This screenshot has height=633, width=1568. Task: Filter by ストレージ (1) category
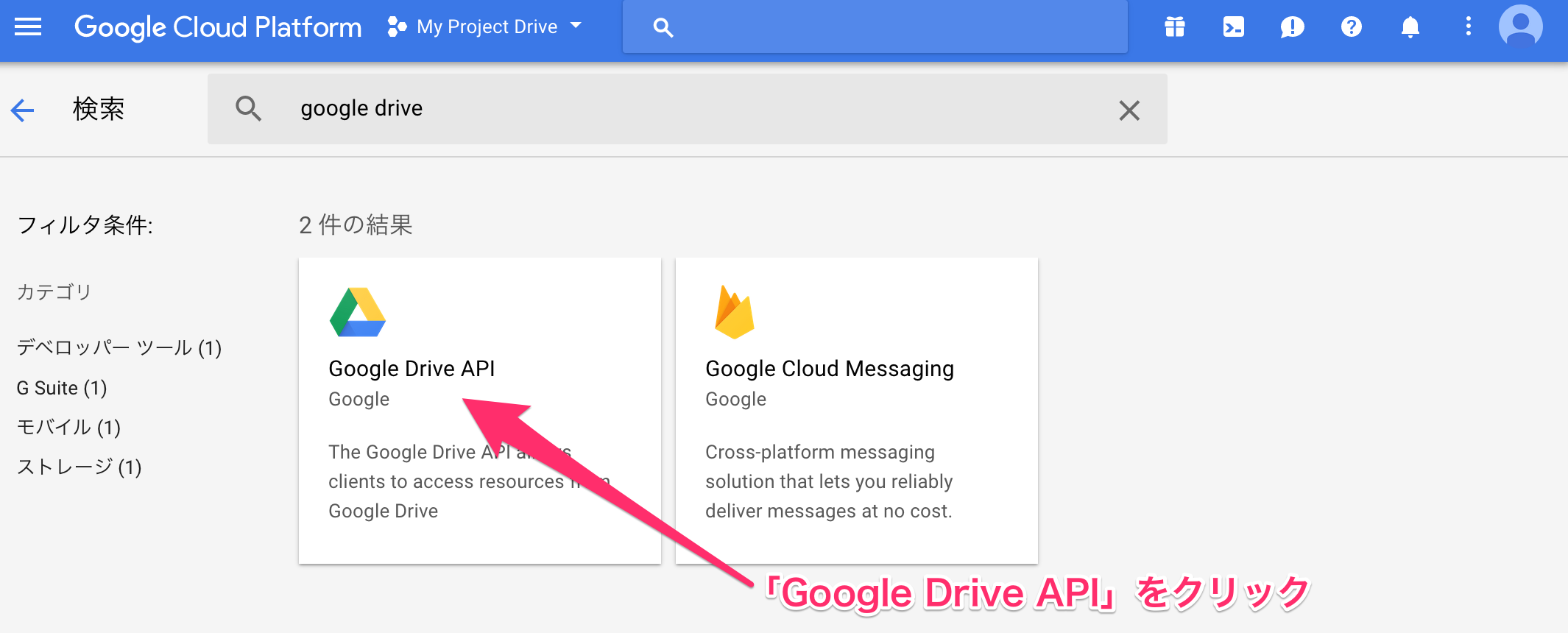click(79, 467)
